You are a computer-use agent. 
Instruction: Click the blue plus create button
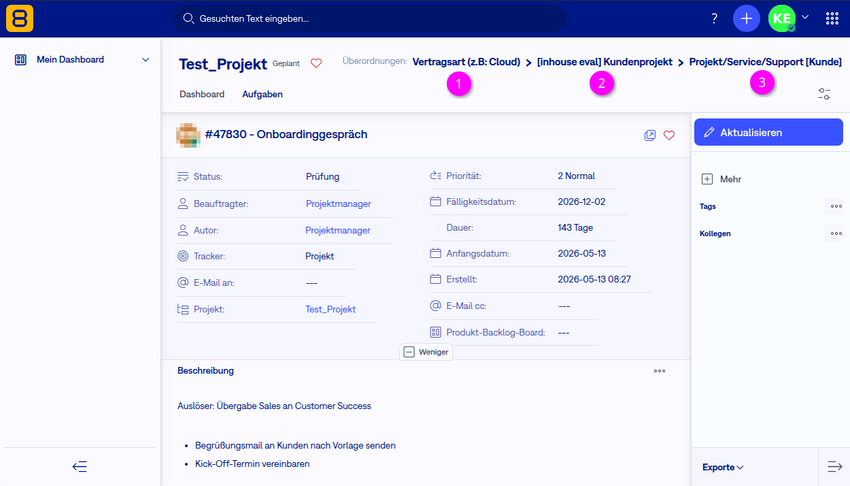tap(746, 18)
